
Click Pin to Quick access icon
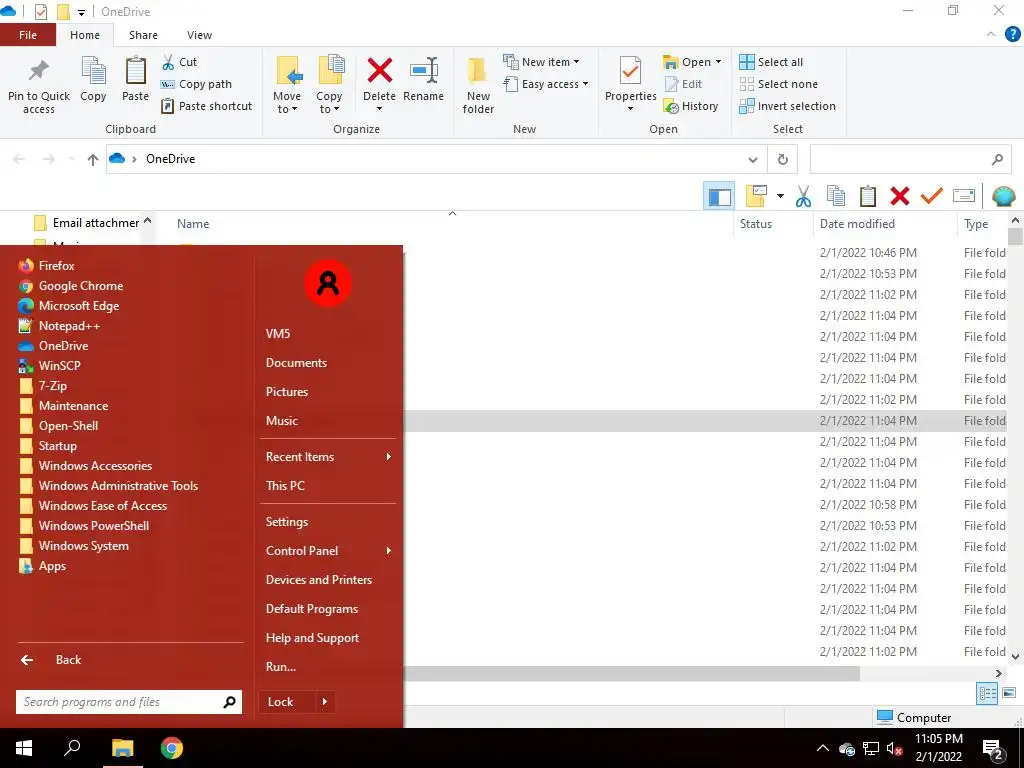[39, 71]
